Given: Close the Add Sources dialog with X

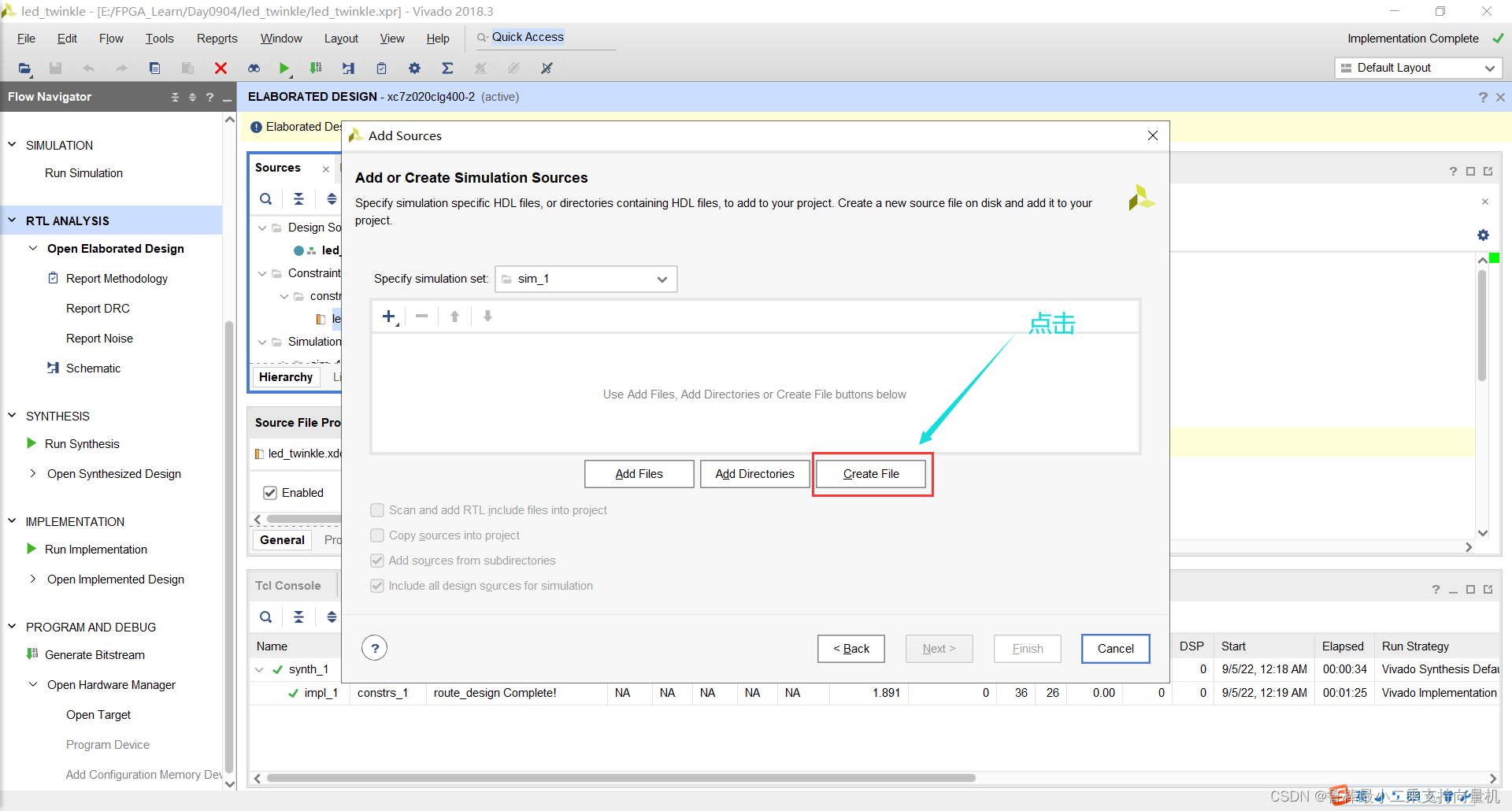Looking at the screenshot, I should pyautogui.click(x=1153, y=135).
